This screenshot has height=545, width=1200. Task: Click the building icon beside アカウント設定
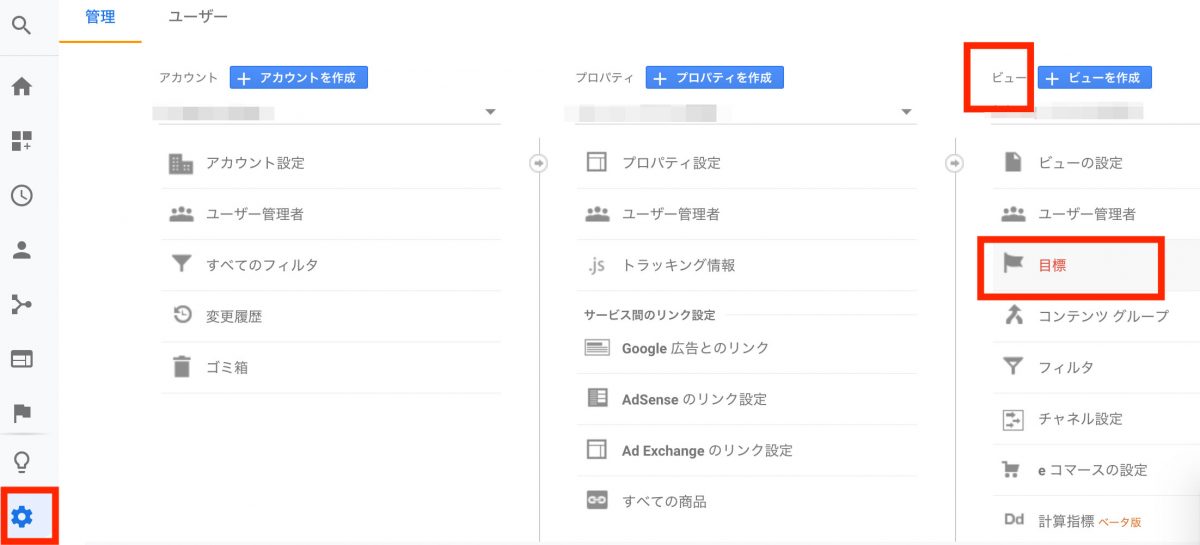[181, 163]
